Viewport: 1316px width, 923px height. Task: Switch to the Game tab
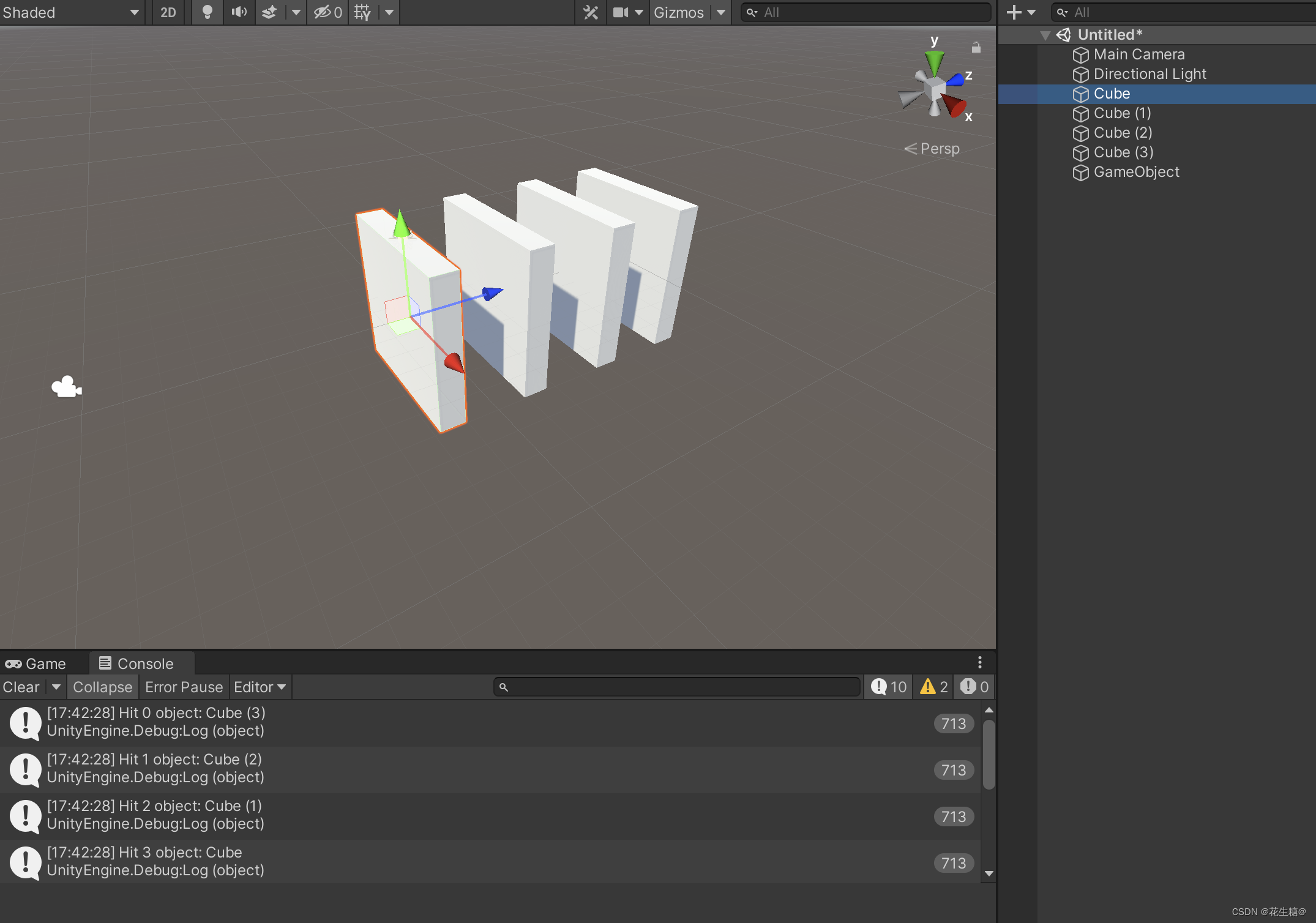(x=43, y=663)
